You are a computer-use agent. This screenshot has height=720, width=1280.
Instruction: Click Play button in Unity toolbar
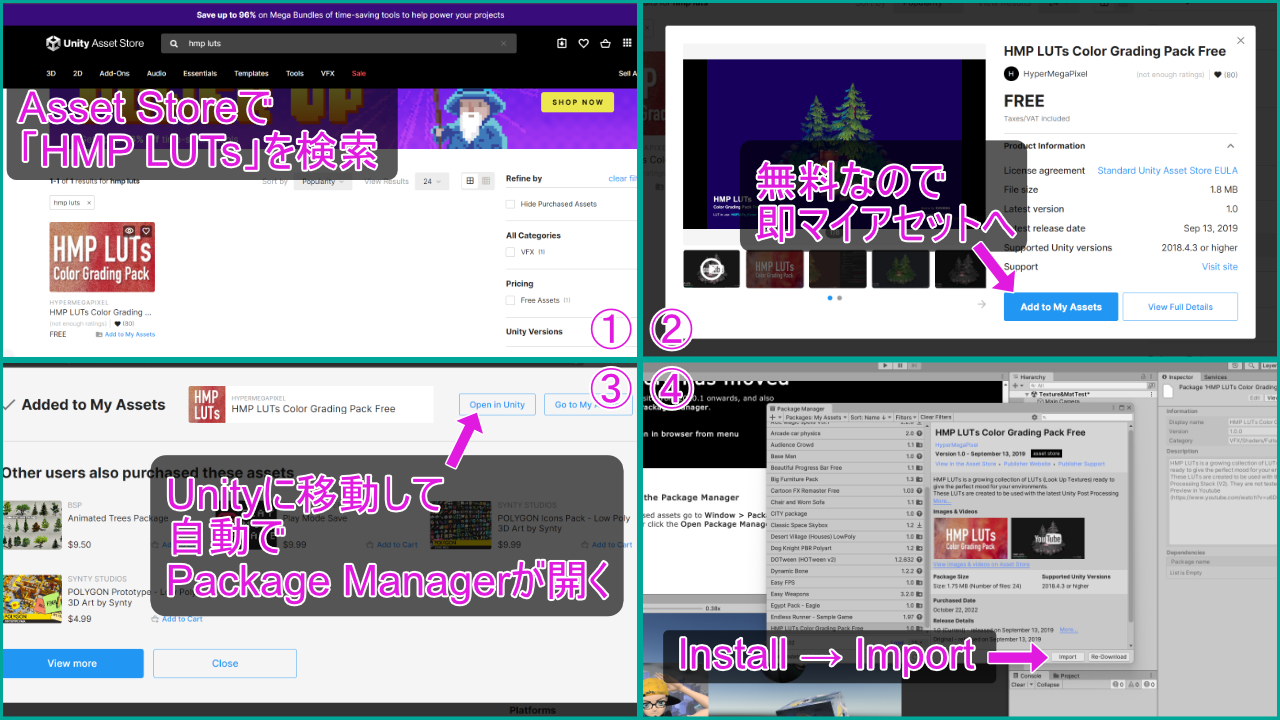click(885, 365)
